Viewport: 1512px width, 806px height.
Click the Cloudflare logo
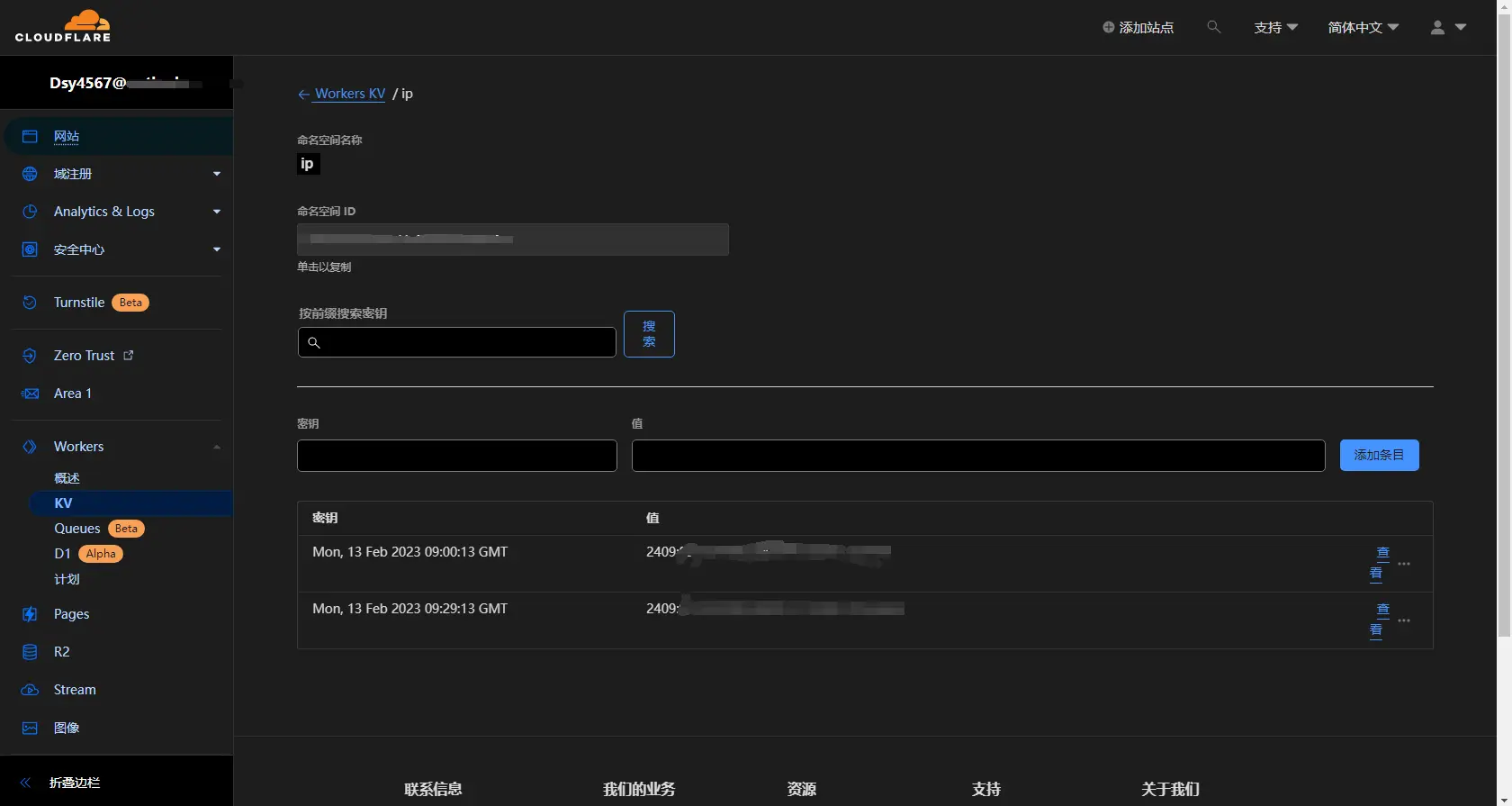coord(63,26)
